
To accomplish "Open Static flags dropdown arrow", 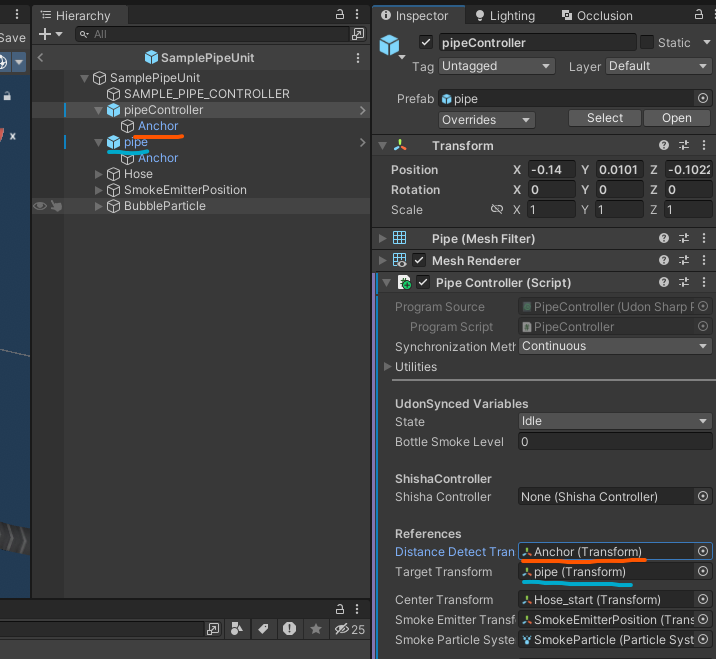I will point(707,42).
